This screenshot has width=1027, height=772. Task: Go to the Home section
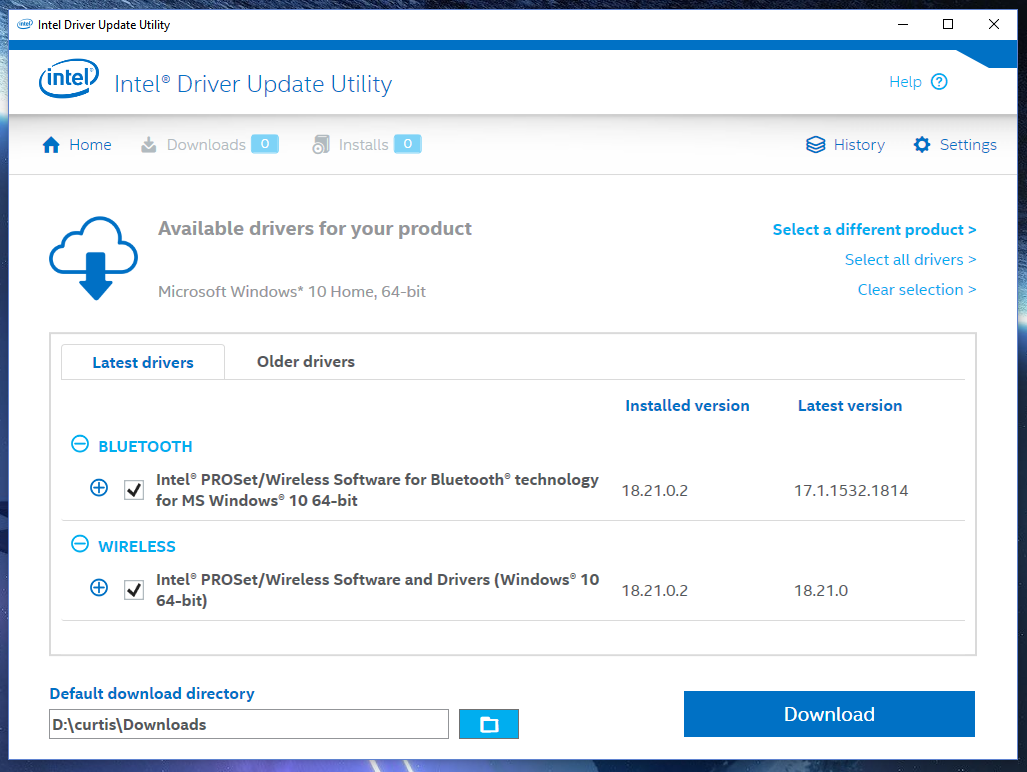[x=77, y=145]
